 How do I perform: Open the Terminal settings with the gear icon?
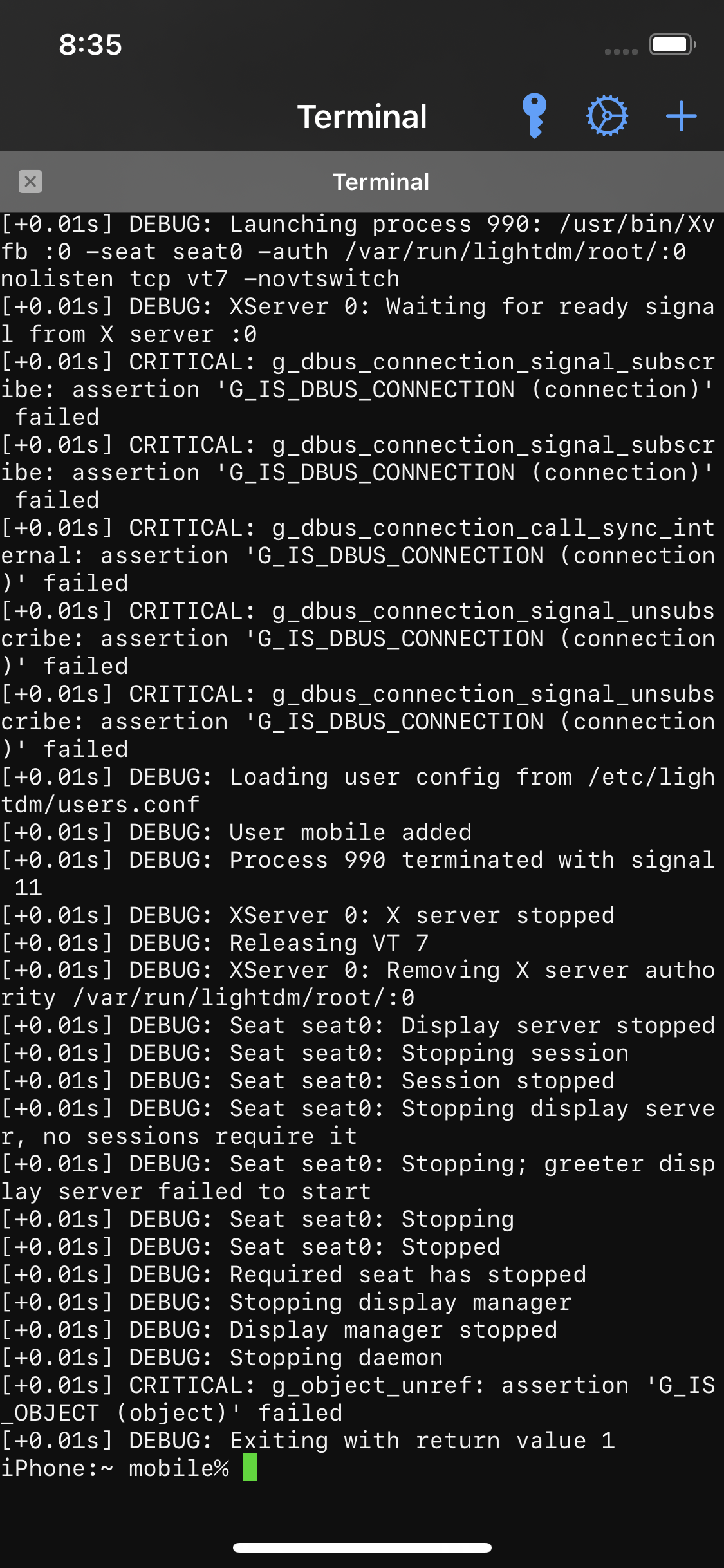click(x=608, y=116)
